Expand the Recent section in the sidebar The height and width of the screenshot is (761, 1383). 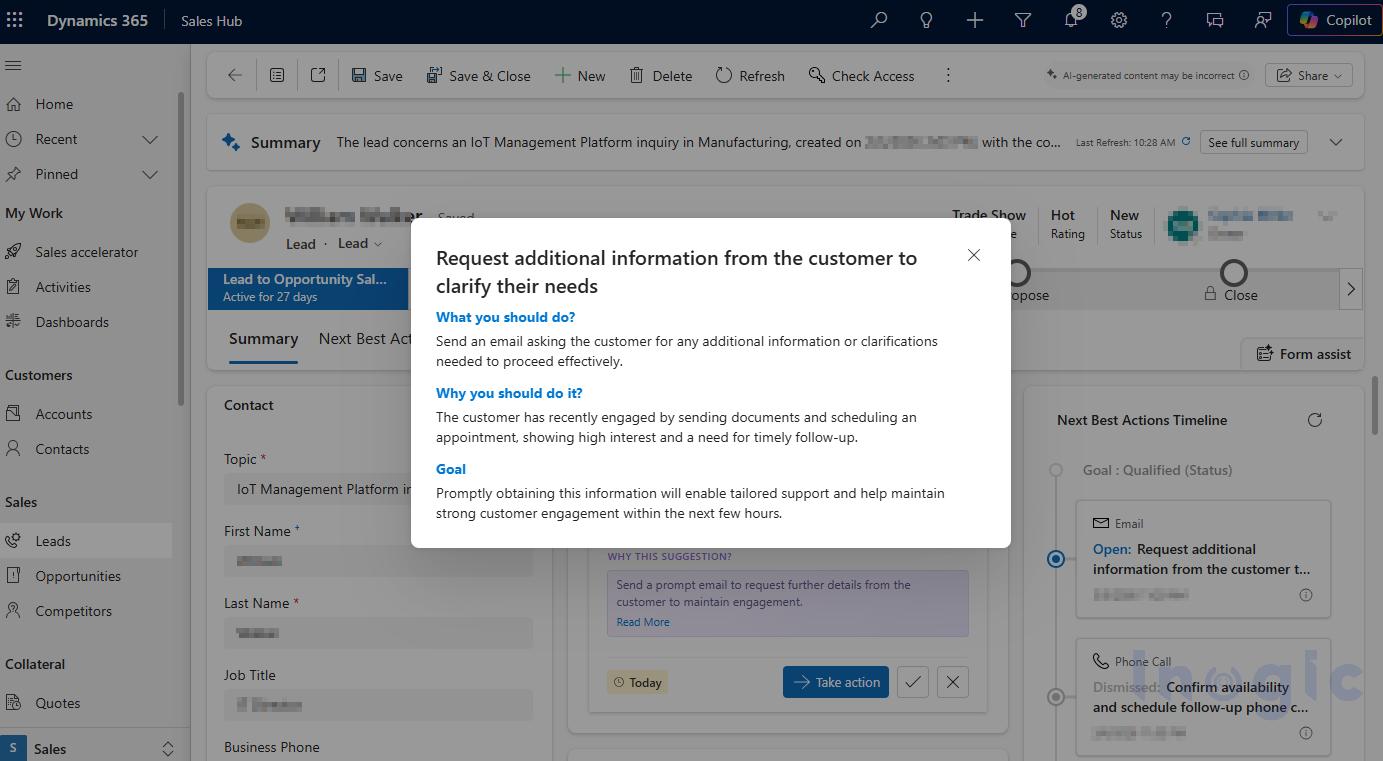point(150,139)
